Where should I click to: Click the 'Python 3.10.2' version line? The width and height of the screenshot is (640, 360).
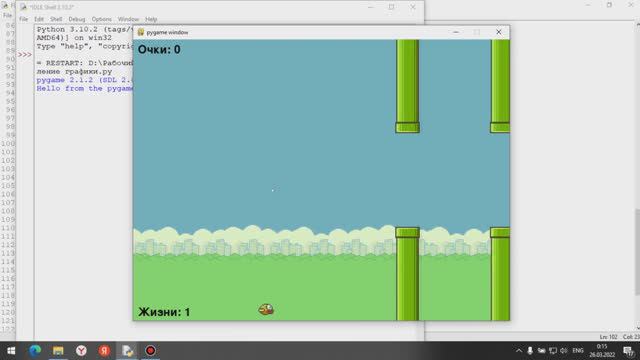(84, 29)
